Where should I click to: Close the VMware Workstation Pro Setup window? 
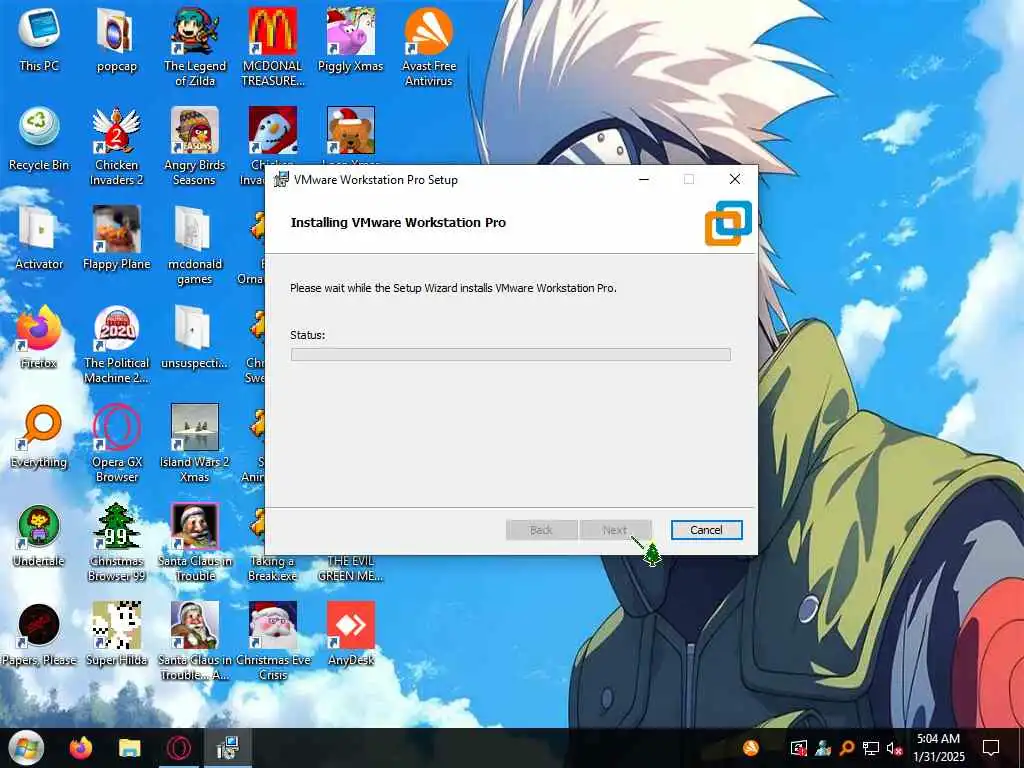coord(735,180)
